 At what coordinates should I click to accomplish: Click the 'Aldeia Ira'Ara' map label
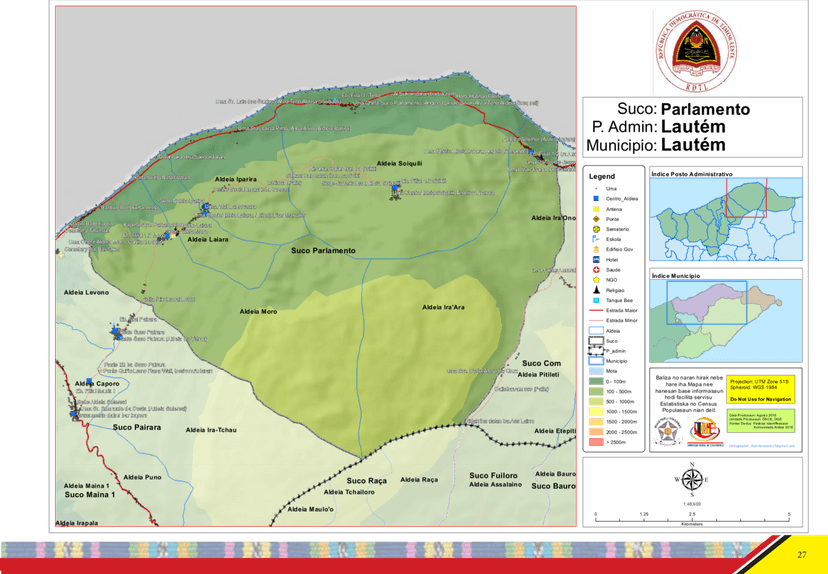click(x=443, y=307)
